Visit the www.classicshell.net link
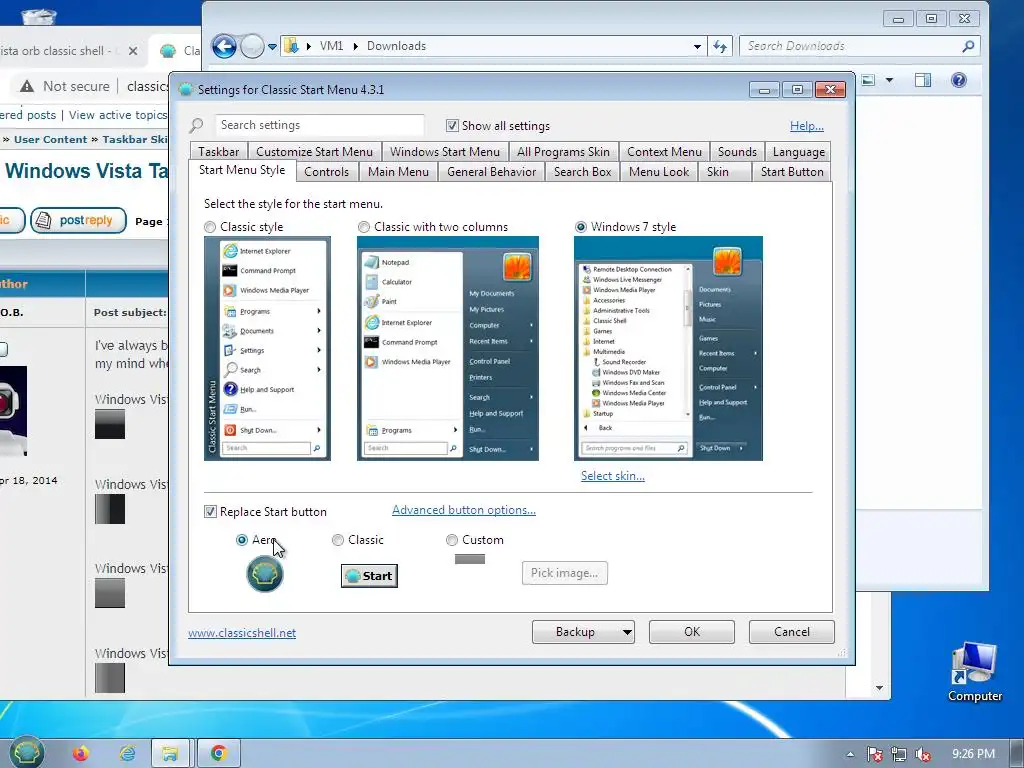Image resolution: width=1024 pixels, height=768 pixels. coord(242,633)
